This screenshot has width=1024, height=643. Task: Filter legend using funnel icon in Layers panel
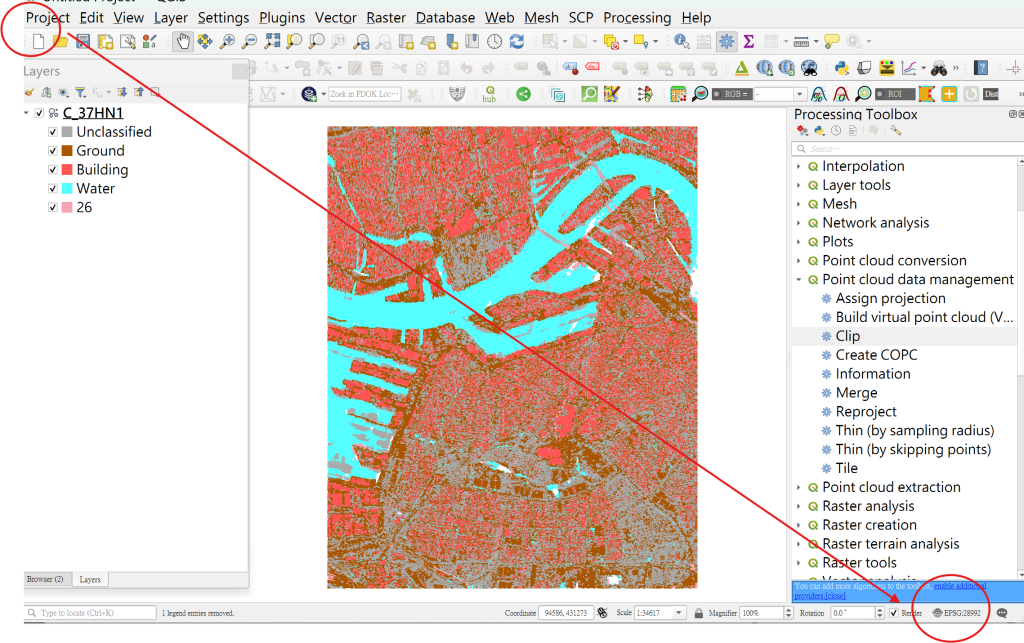(x=80, y=93)
